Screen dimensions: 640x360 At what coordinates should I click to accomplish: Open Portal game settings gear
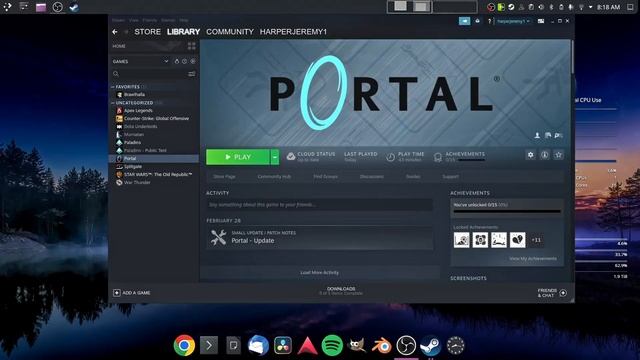(530, 155)
